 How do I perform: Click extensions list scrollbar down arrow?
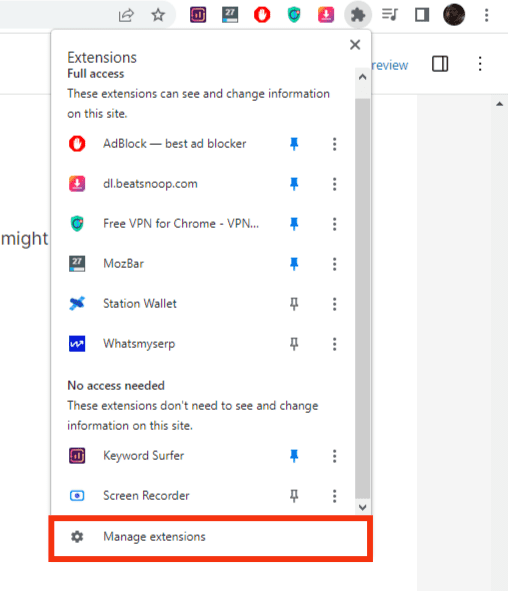[x=363, y=507]
